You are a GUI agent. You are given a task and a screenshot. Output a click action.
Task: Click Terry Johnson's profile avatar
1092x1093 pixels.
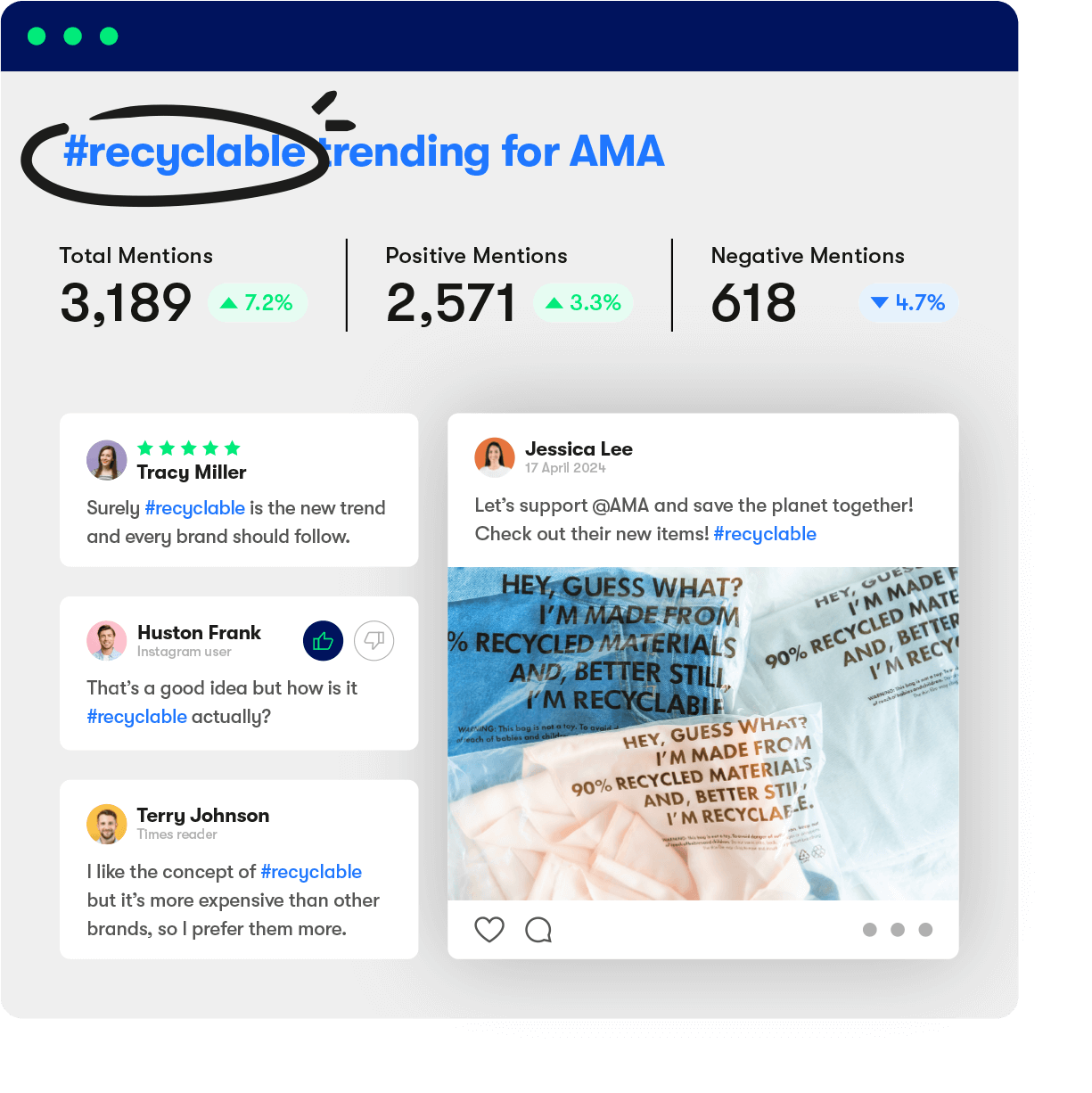pyautogui.click(x=107, y=824)
